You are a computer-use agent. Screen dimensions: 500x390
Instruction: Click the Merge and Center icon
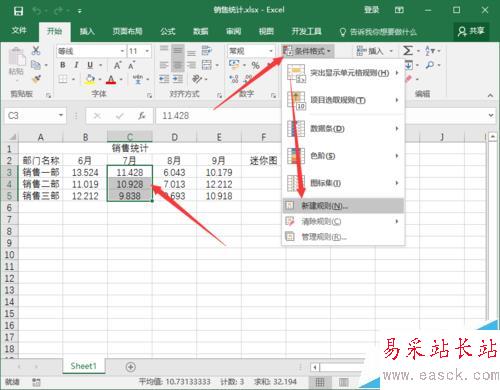pos(207,65)
